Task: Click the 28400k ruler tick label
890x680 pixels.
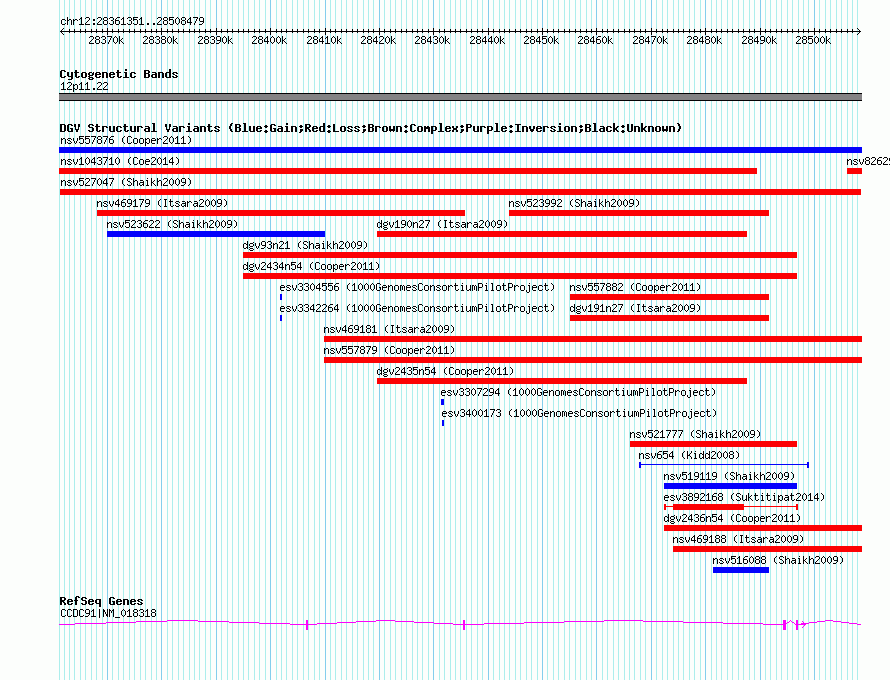Action: tap(269, 40)
